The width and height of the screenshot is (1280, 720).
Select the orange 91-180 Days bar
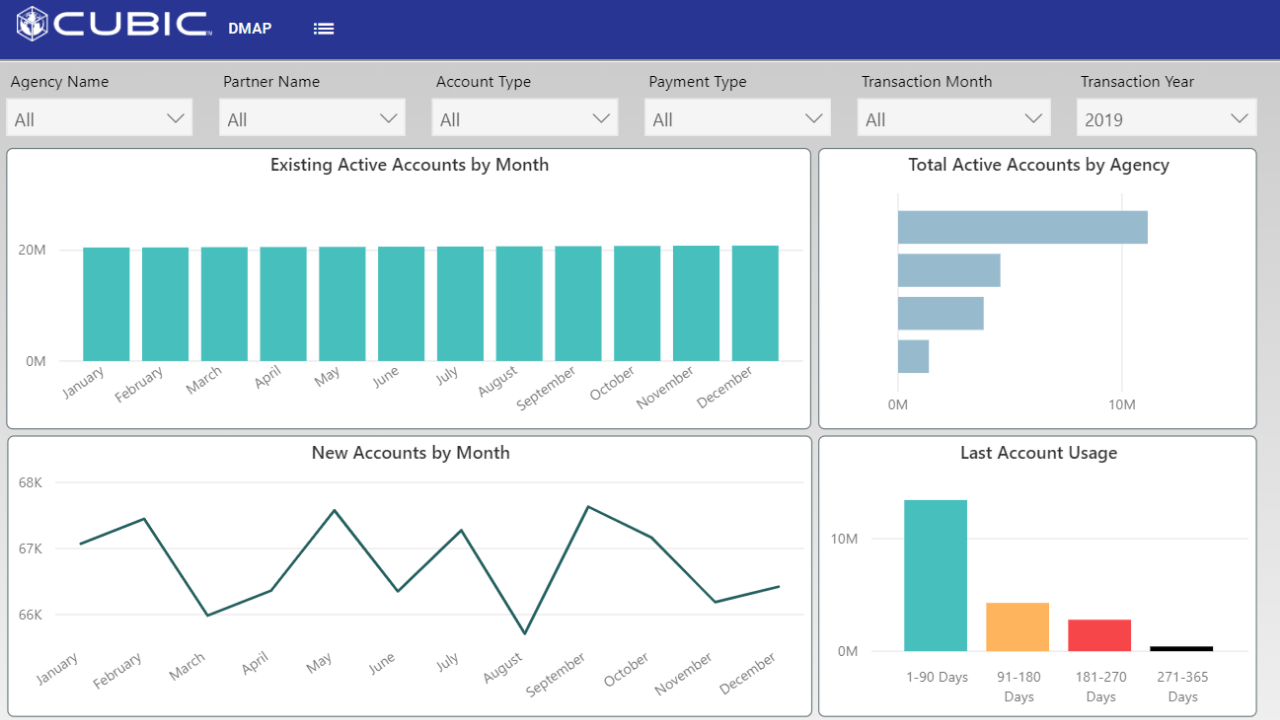(1017, 627)
